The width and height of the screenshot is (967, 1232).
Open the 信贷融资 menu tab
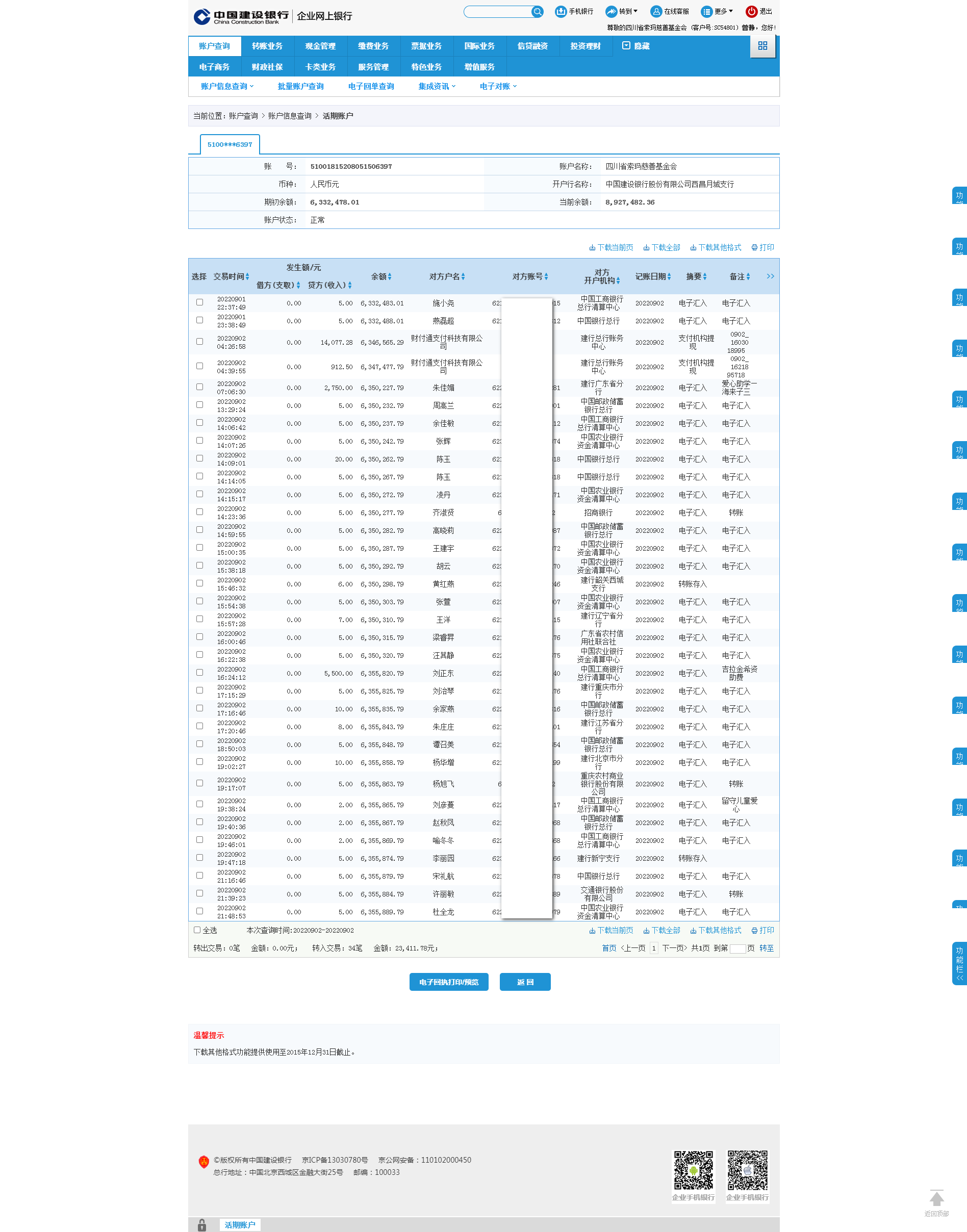(x=533, y=46)
